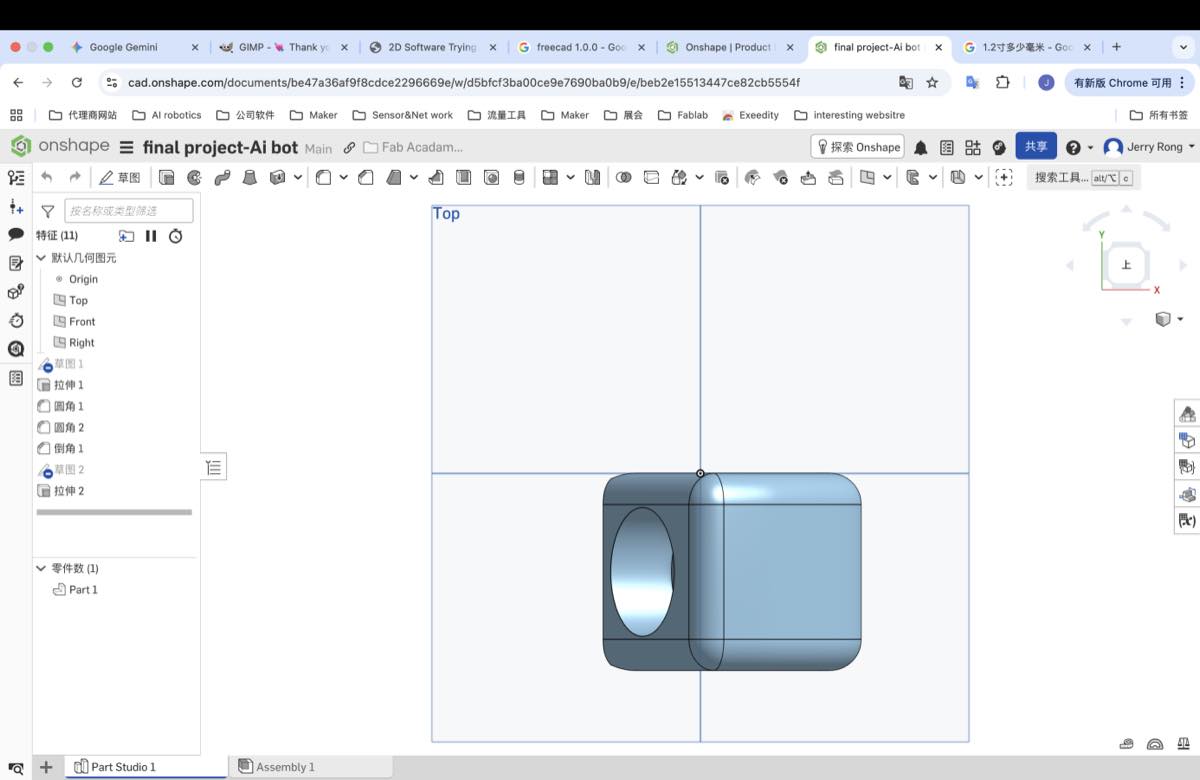1200x780 pixels.
Task: Select the 拉伸 2 feature
Action: pyautogui.click(x=69, y=491)
